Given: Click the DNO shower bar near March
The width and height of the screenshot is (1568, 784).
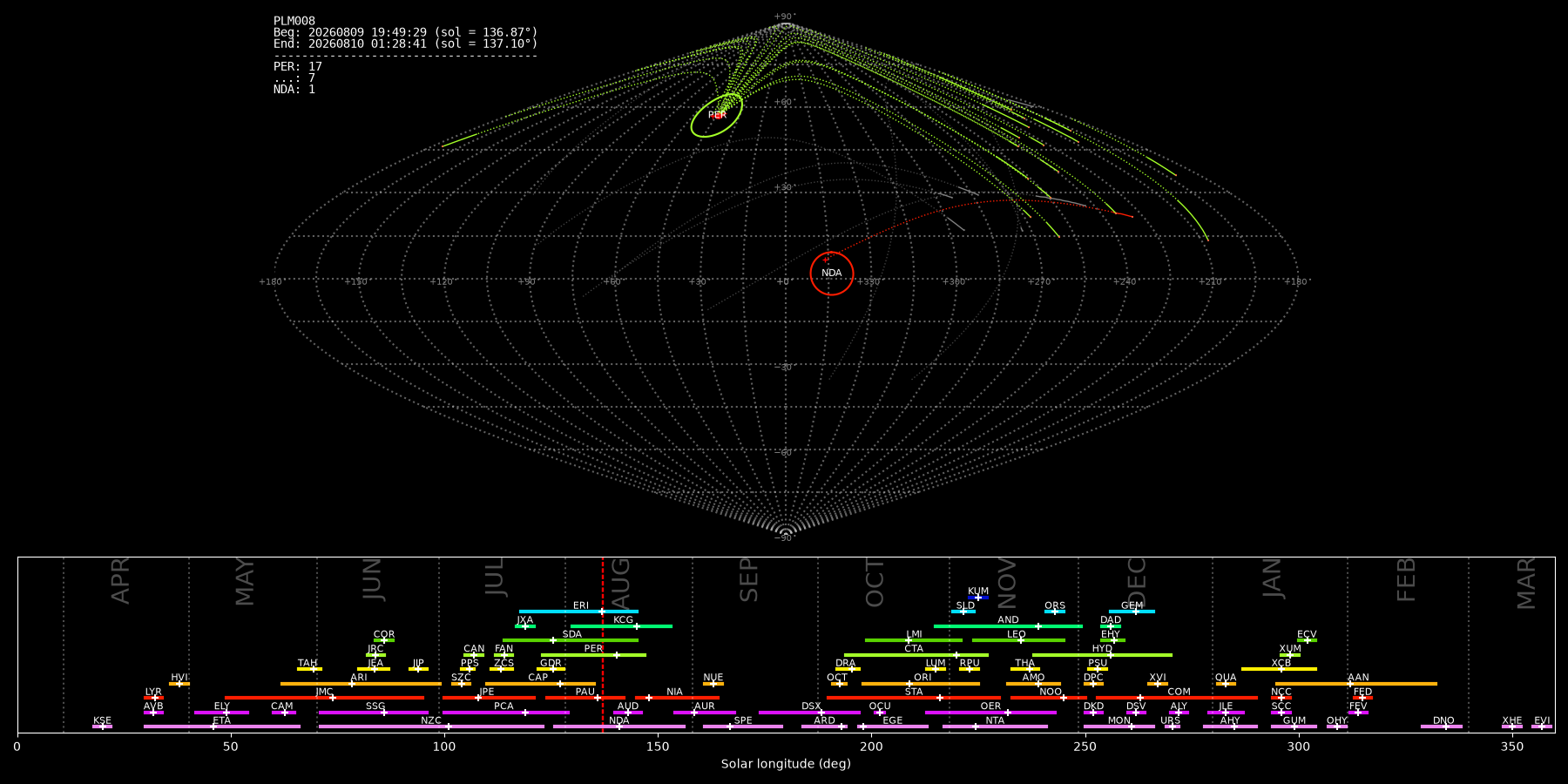Looking at the screenshot, I should [x=1442, y=727].
